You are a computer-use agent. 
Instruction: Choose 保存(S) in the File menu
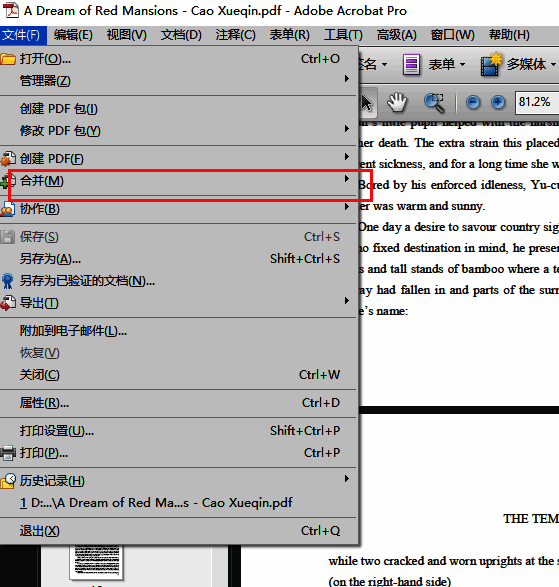click(x=178, y=237)
